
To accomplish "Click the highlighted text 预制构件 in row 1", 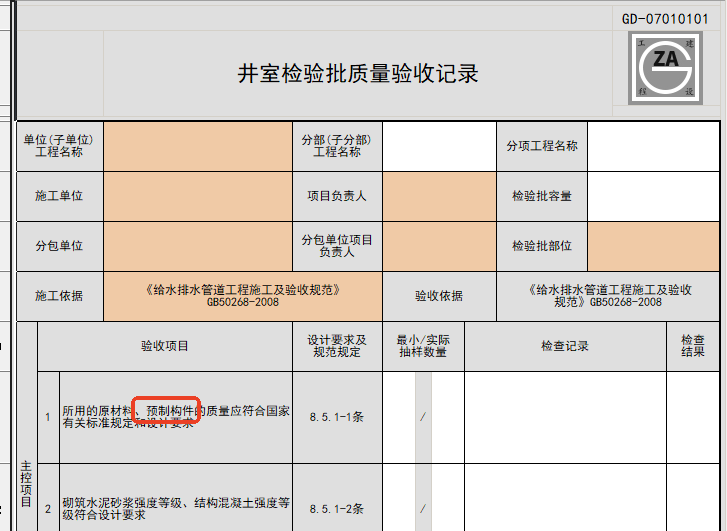I will pos(168,410).
